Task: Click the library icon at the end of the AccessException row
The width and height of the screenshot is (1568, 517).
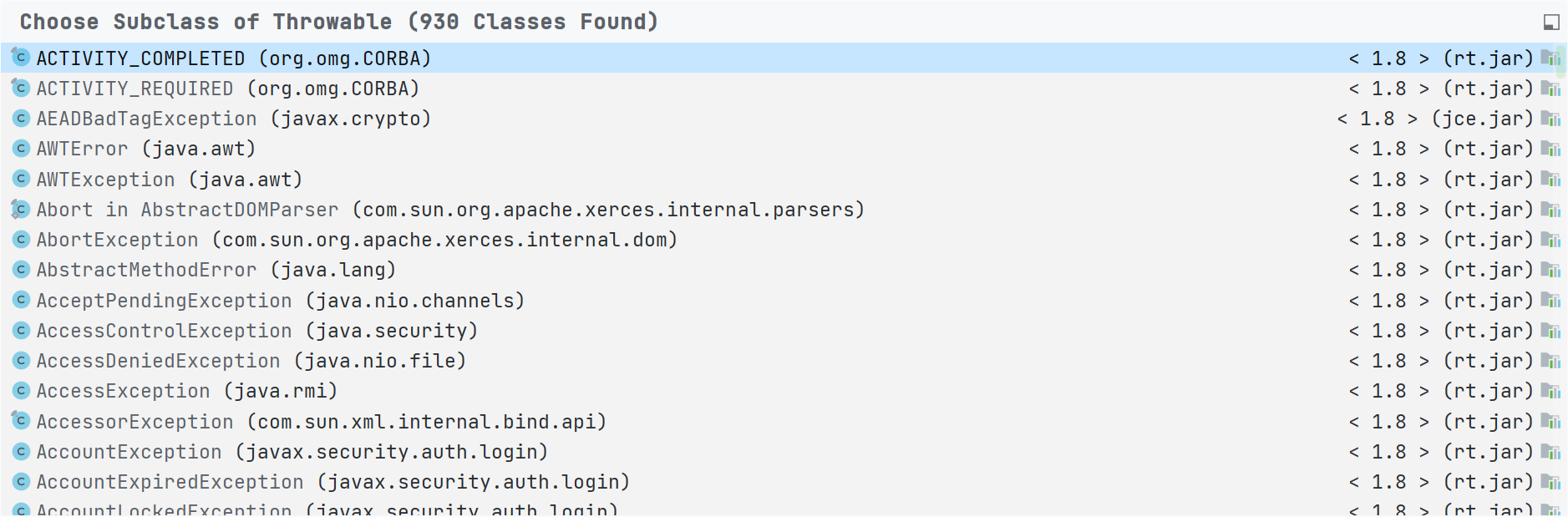Action: click(1551, 391)
